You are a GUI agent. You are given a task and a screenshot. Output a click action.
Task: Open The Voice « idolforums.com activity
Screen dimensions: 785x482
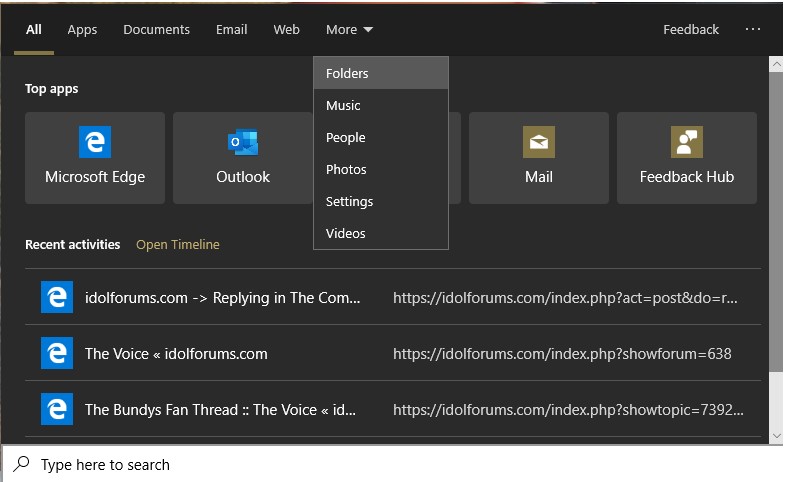393,353
